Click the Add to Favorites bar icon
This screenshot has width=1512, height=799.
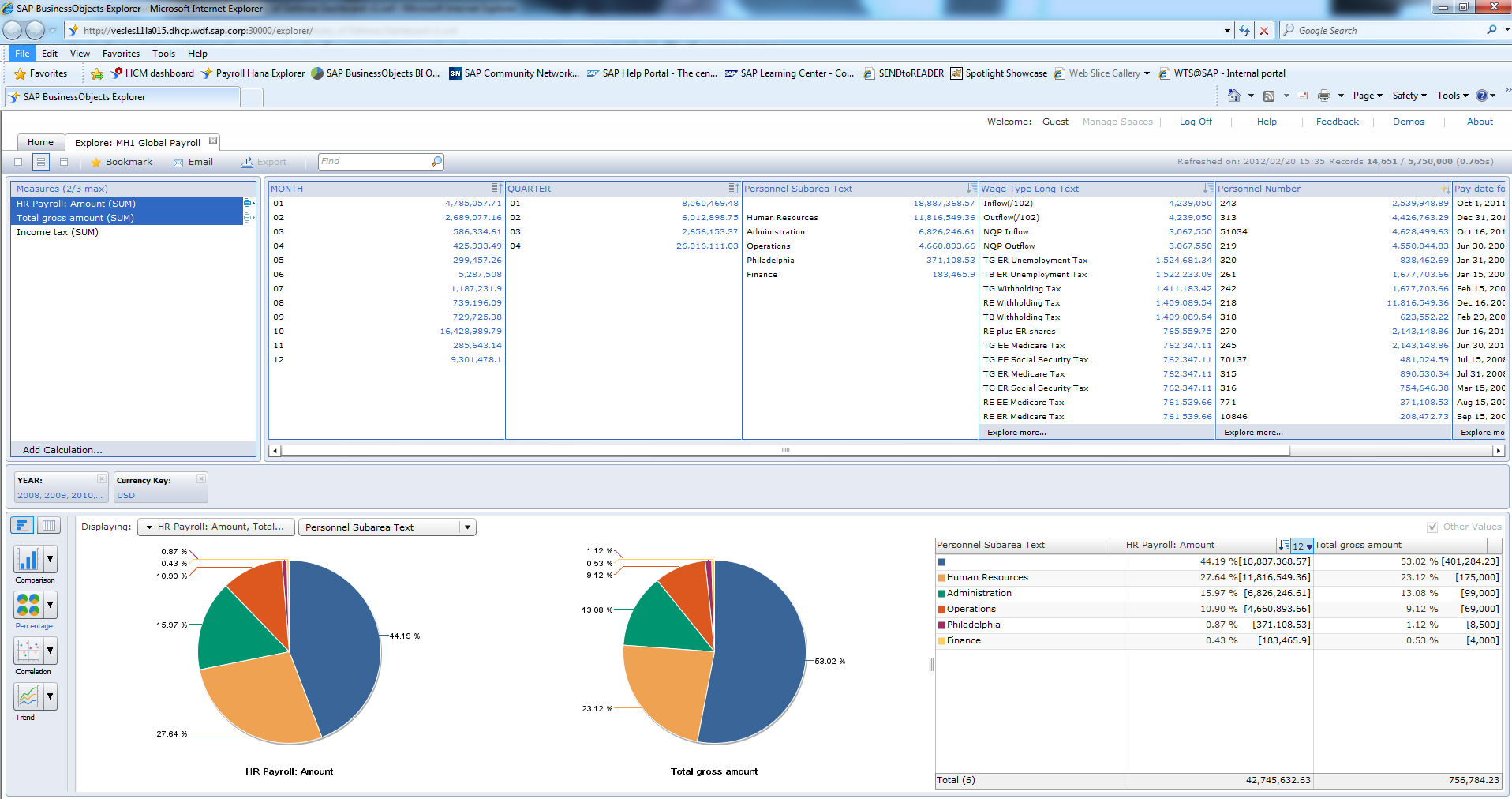pyautogui.click(x=97, y=73)
